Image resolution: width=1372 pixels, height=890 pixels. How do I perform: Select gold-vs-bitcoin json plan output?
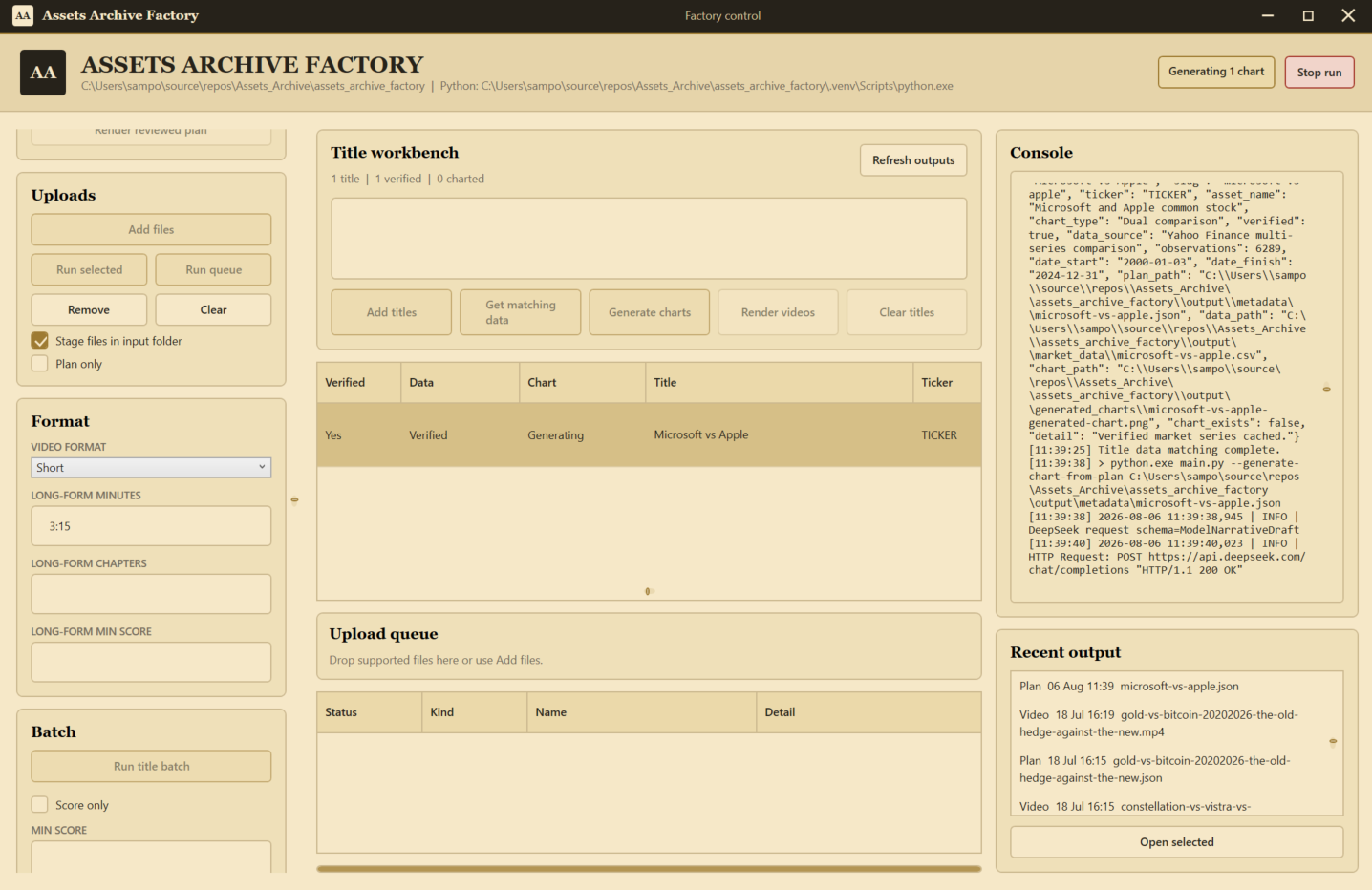(1155, 770)
